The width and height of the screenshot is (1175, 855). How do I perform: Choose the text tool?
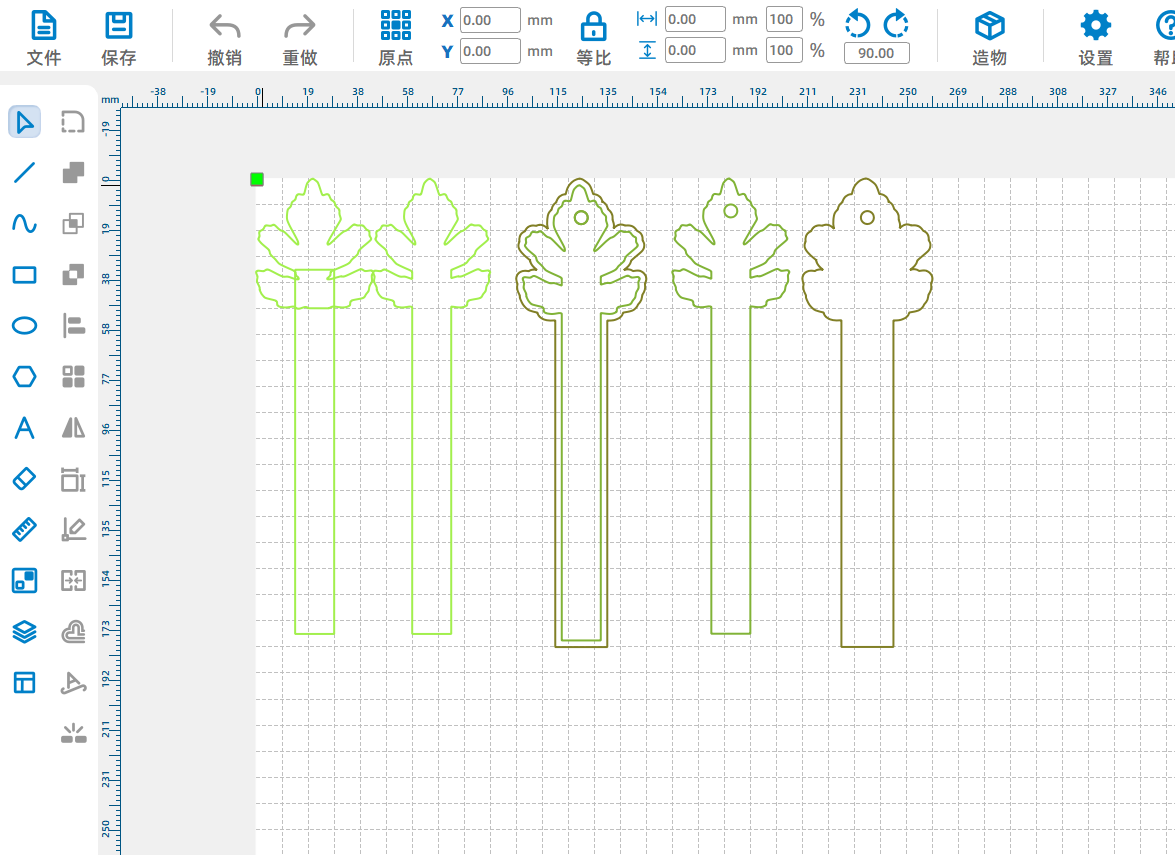click(x=24, y=428)
